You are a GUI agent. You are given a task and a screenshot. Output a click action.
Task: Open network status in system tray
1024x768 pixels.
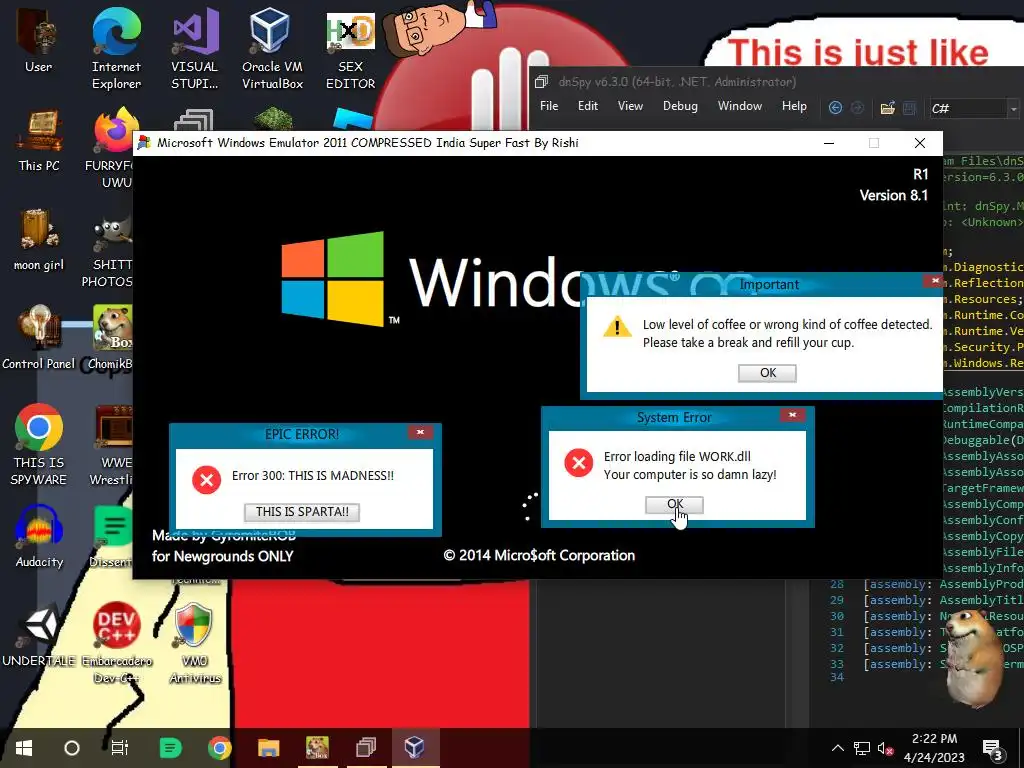click(x=862, y=748)
